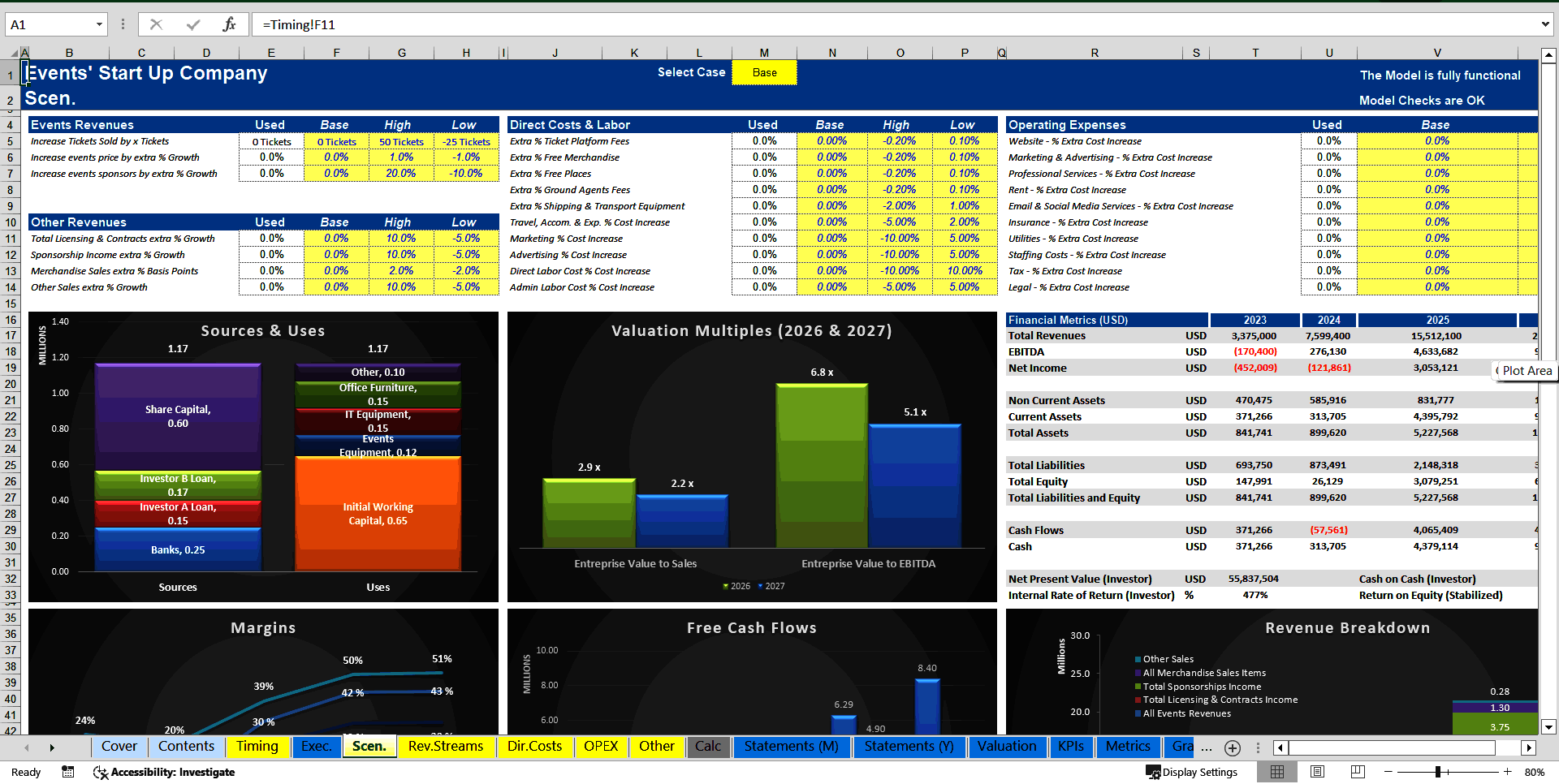
Task: Go to previous sheet tab arrow
Action: [27, 747]
